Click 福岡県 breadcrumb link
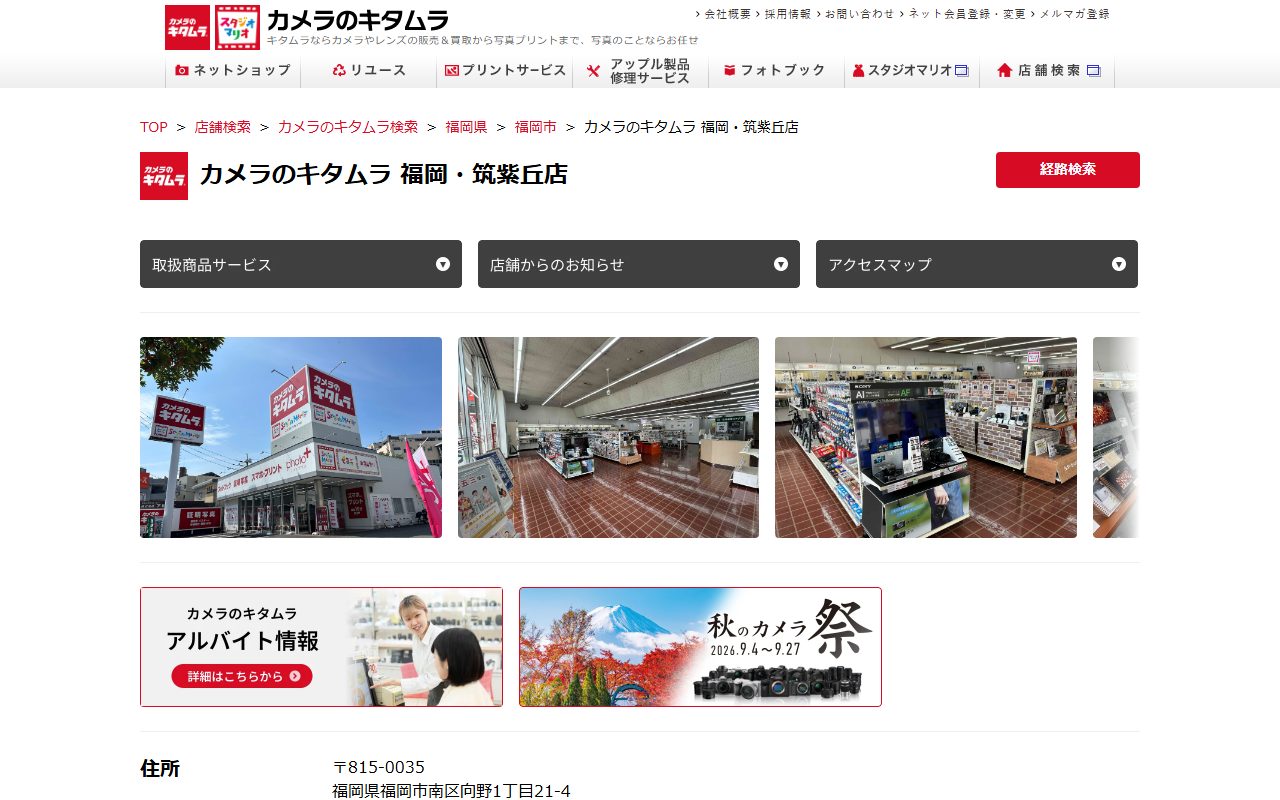Viewport: 1280px width, 800px height. [467, 127]
